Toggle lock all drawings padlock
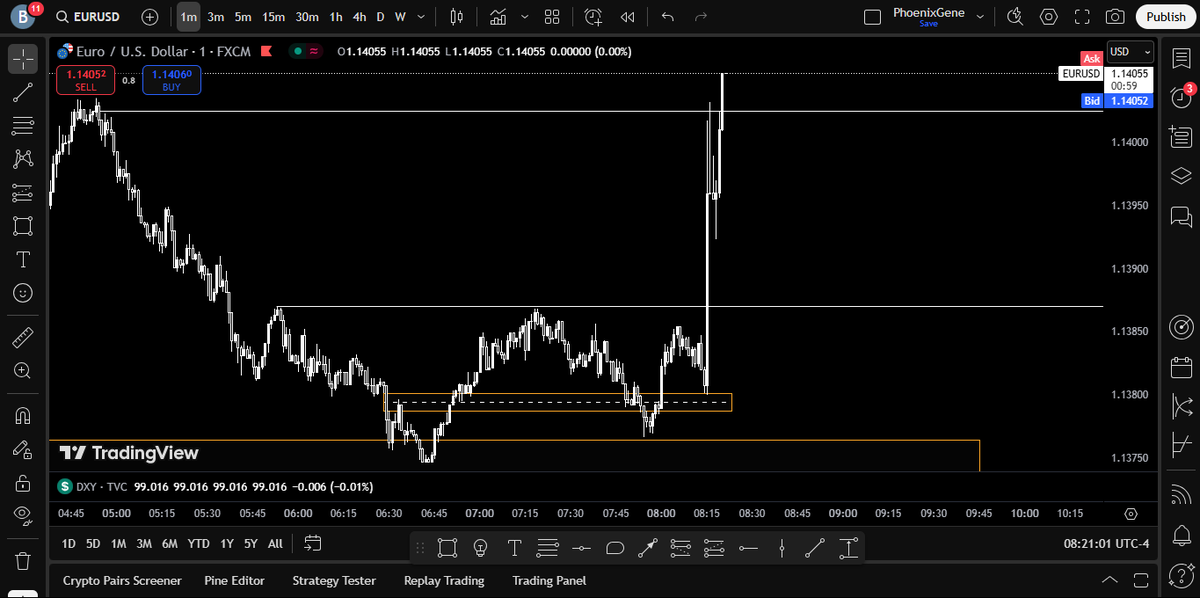This screenshot has height=598, width=1200. [x=23, y=482]
